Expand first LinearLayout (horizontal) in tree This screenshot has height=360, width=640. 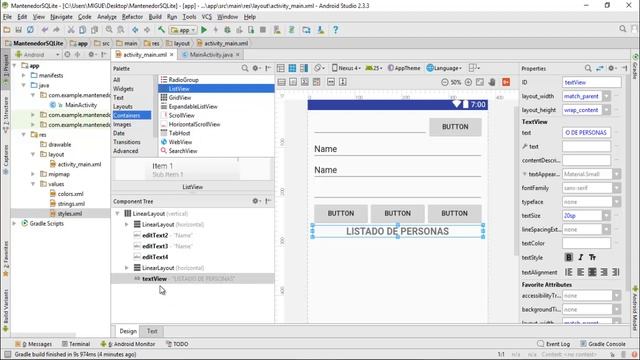pyautogui.click(x=127, y=224)
